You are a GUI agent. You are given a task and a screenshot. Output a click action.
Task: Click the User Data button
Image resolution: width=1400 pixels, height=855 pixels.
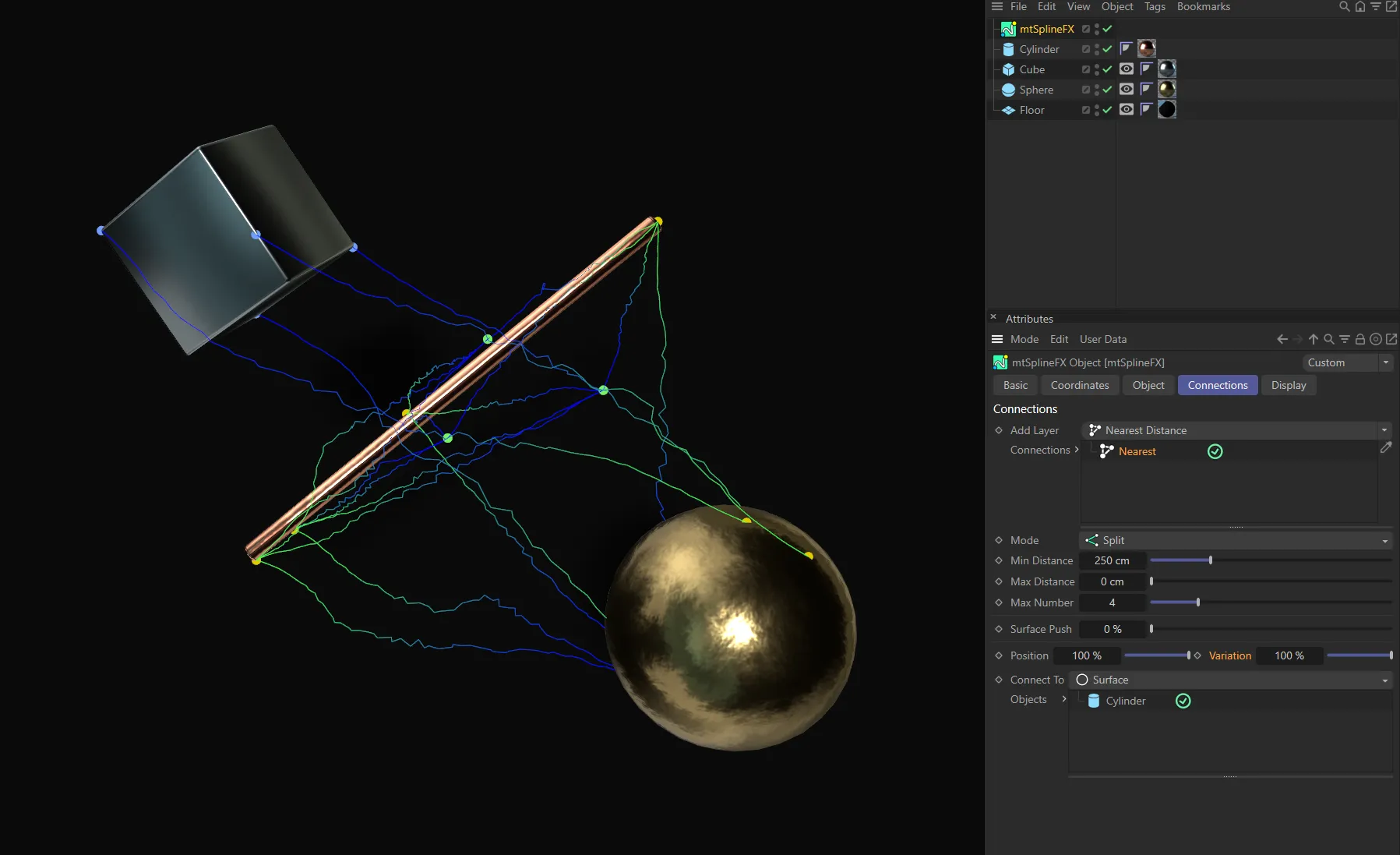click(x=1102, y=339)
